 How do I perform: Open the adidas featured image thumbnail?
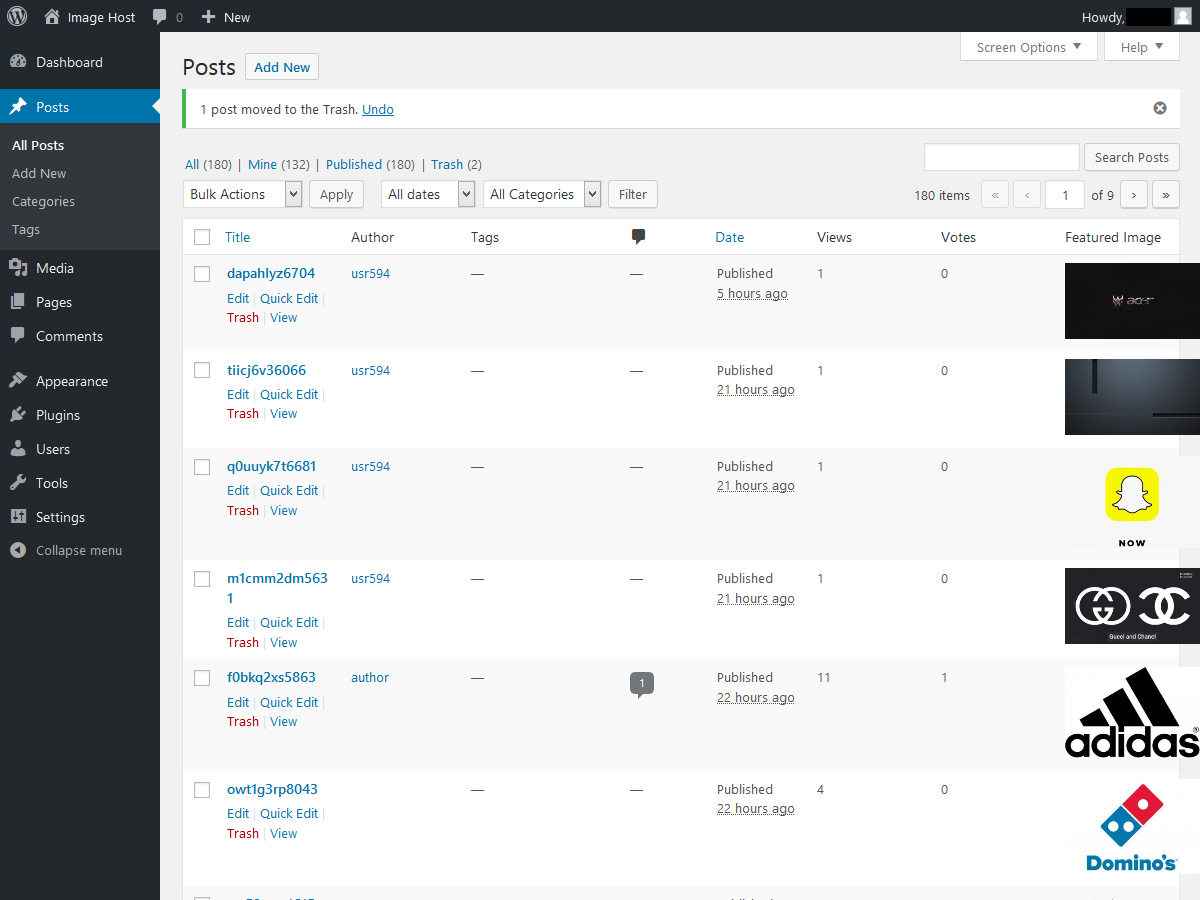click(1131, 713)
